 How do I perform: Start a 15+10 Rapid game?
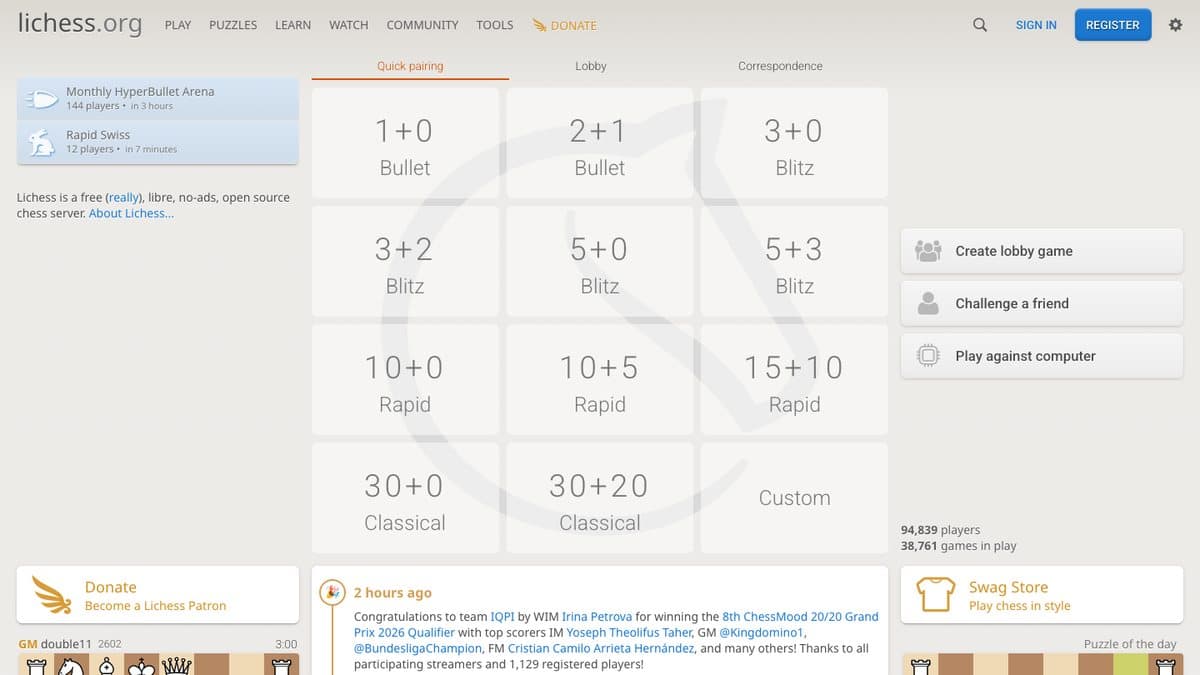[795, 380]
